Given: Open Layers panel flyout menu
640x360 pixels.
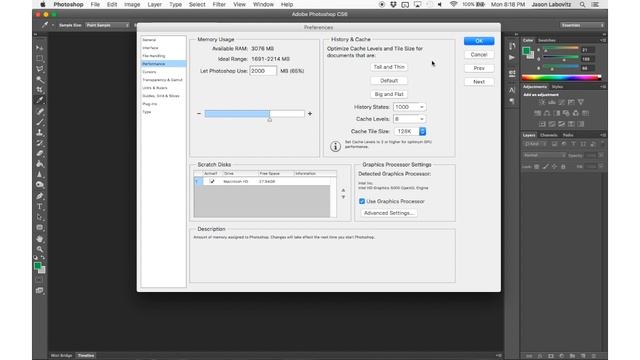Looking at the screenshot, I should 602,135.
